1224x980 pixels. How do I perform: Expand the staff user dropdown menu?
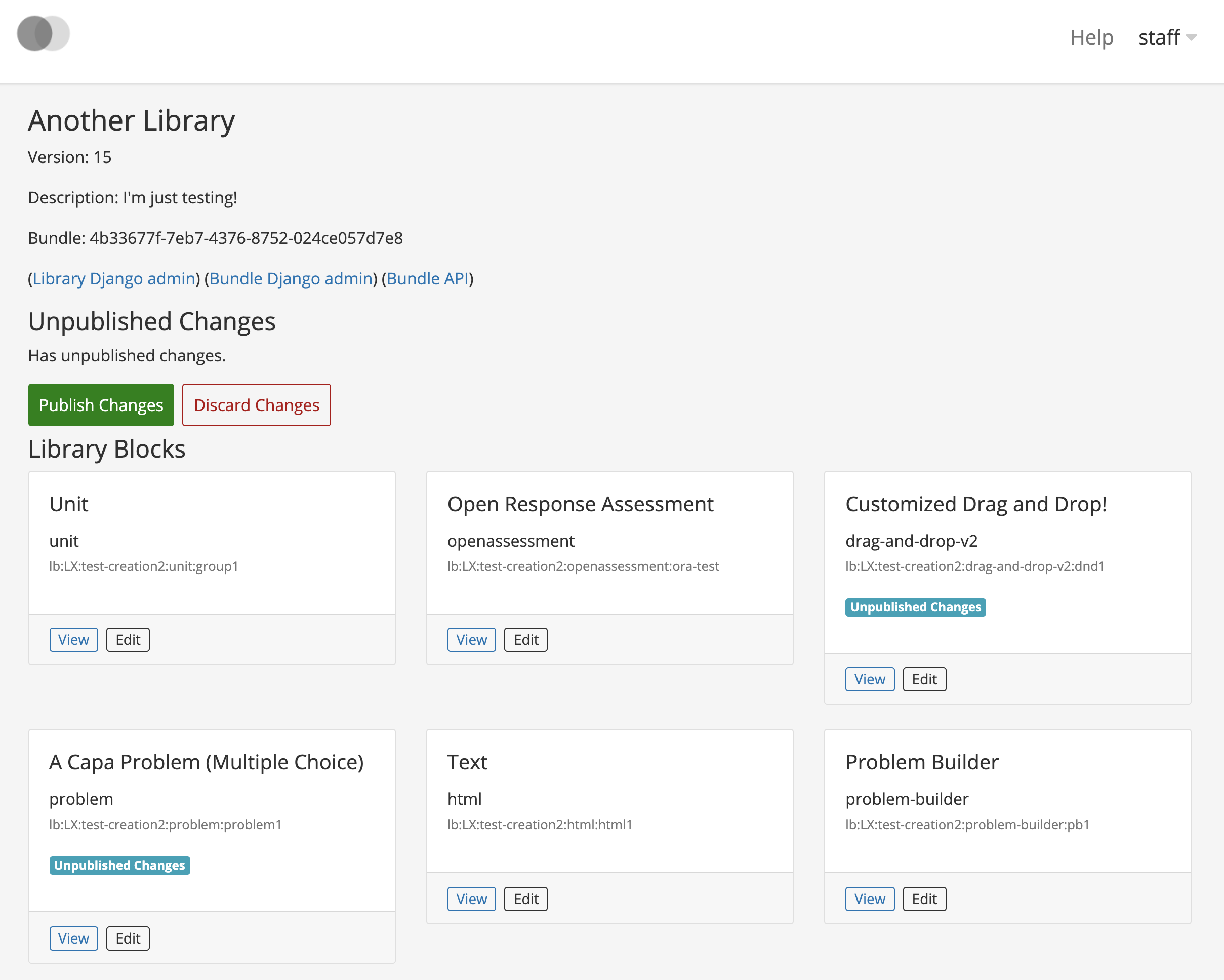coord(1167,37)
